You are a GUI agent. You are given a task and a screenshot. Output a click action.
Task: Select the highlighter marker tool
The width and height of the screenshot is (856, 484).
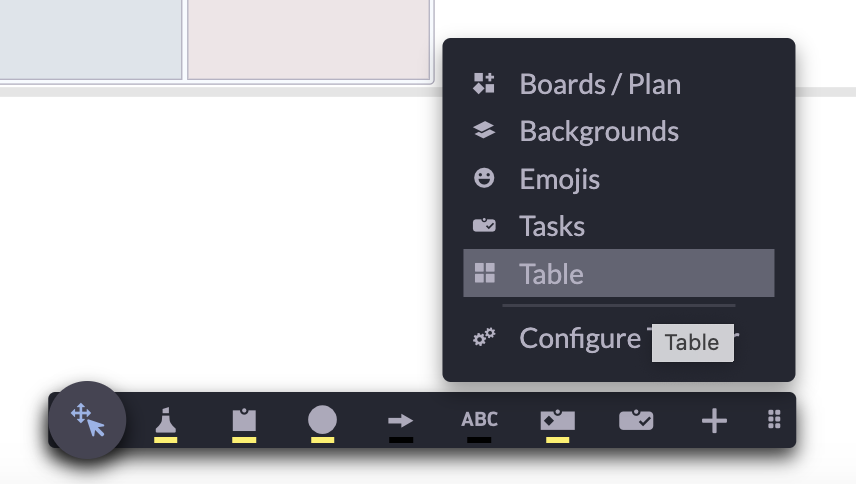(x=166, y=420)
